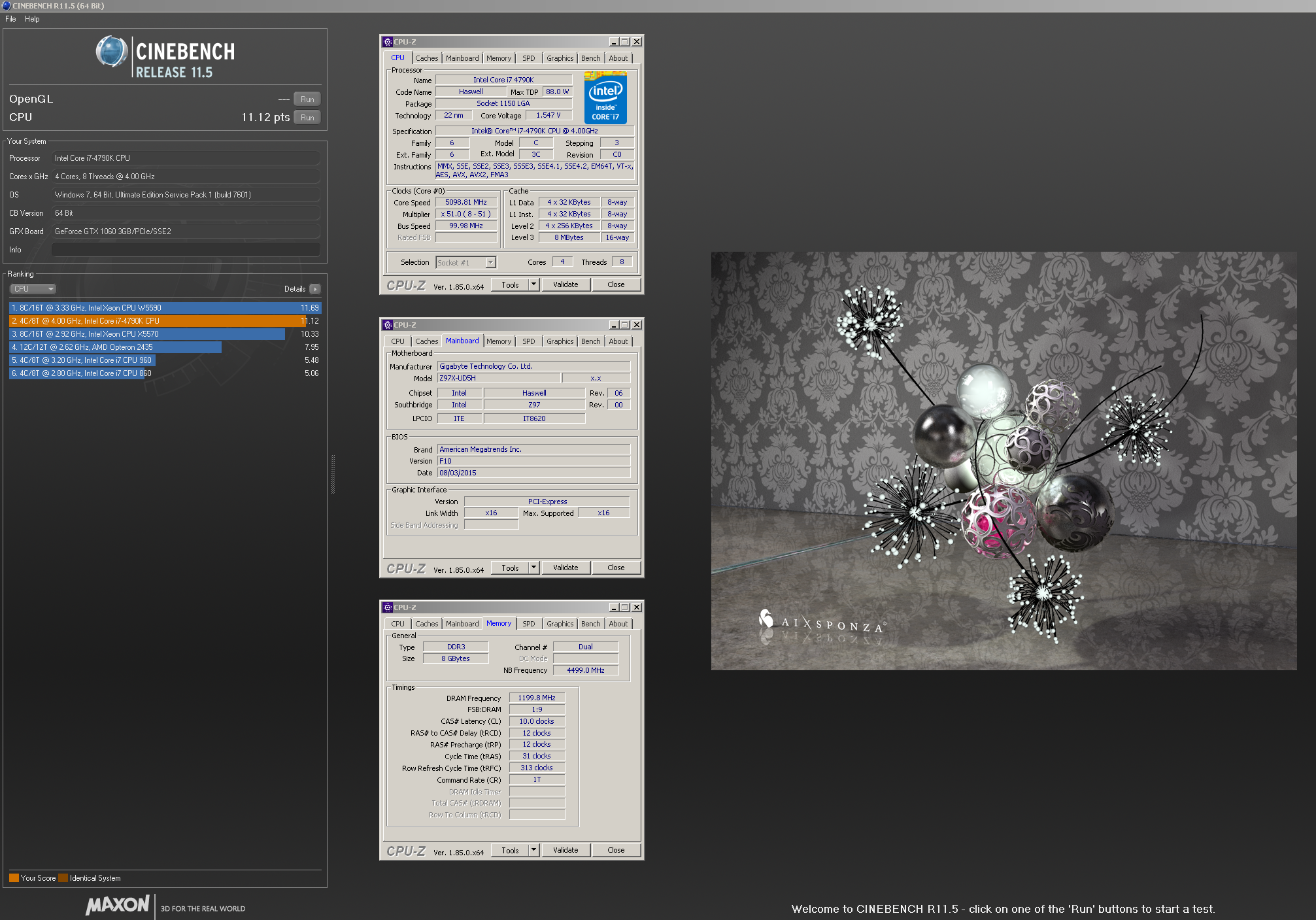Click the Cinebench icon in the main title bar
The height and width of the screenshot is (920, 1316).
click(7, 6)
